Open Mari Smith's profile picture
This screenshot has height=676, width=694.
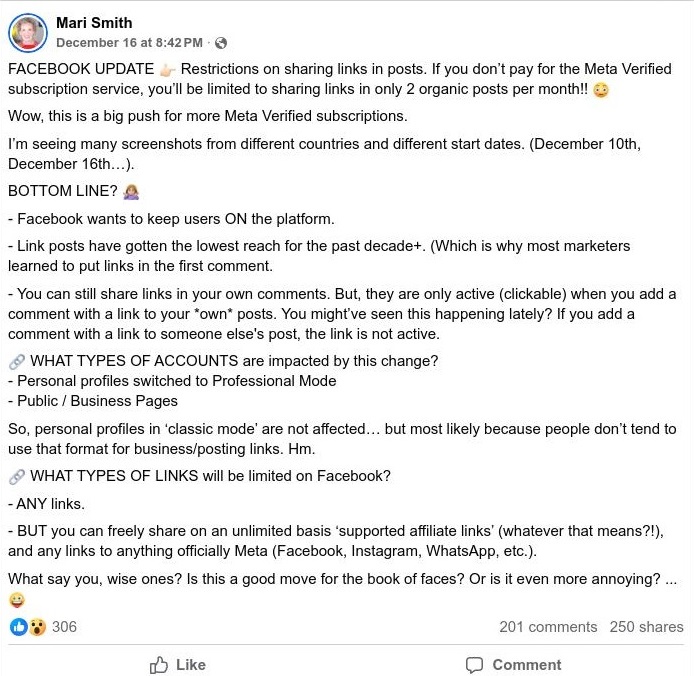point(29,32)
